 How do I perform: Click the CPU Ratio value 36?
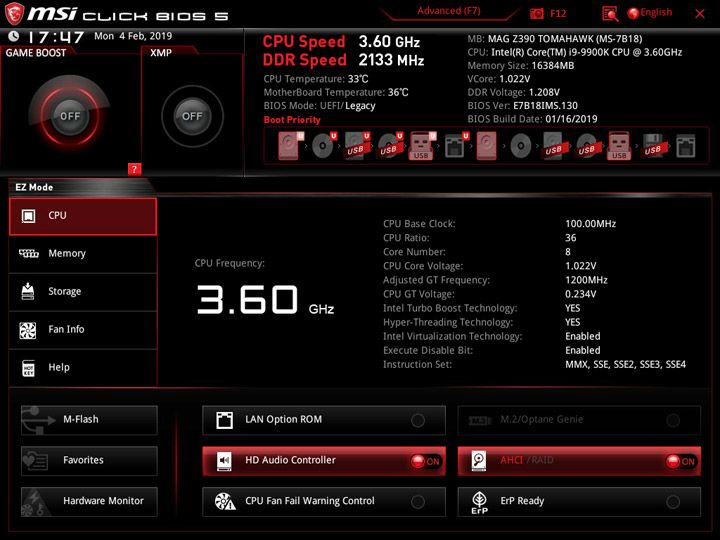(x=571, y=238)
